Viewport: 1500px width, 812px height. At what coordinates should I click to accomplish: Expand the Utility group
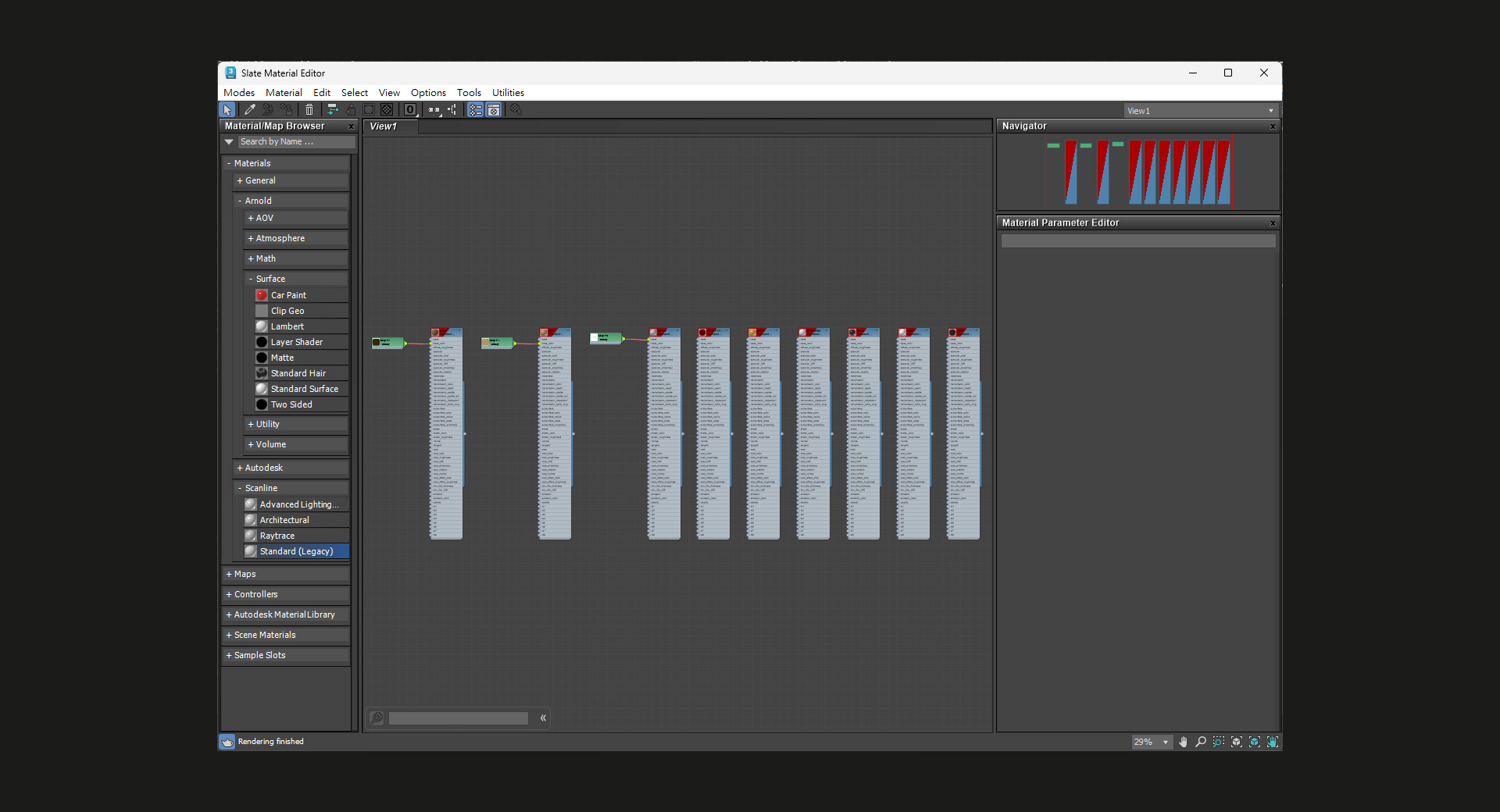(x=296, y=424)
